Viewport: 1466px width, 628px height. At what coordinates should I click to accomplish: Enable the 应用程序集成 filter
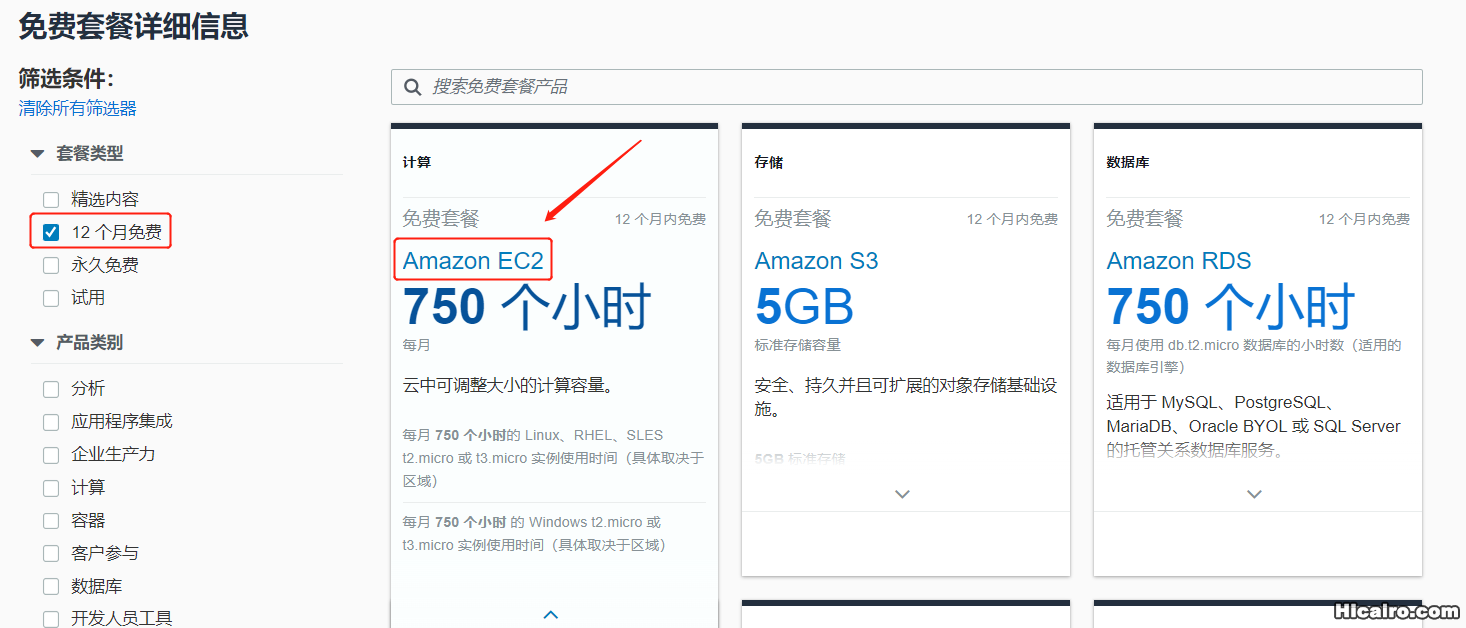(50, 421)
